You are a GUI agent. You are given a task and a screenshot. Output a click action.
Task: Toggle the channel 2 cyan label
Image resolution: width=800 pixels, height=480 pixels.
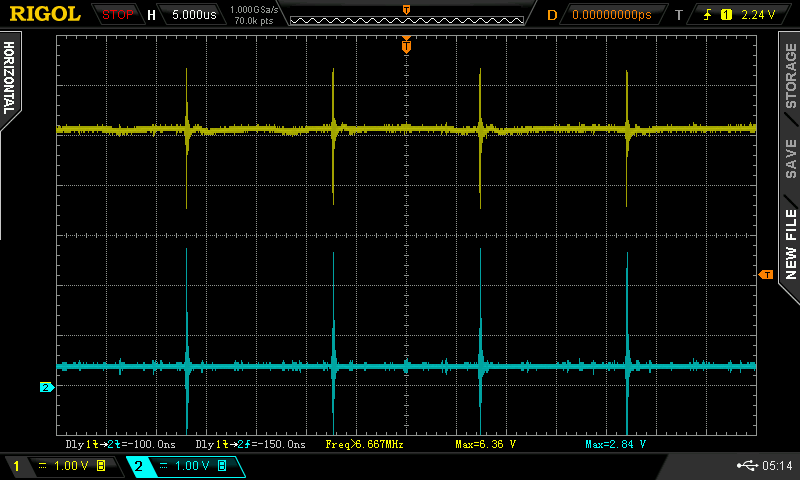[x=139, y=466]
